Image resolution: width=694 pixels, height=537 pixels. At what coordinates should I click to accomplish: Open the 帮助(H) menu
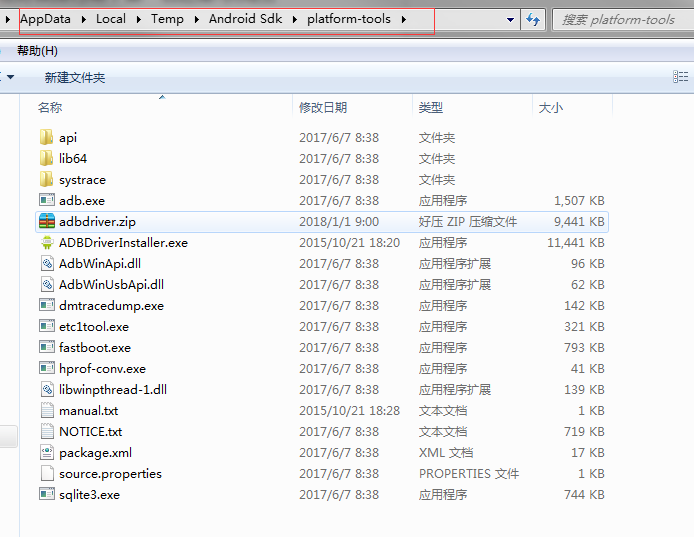(x=37, y=51)
